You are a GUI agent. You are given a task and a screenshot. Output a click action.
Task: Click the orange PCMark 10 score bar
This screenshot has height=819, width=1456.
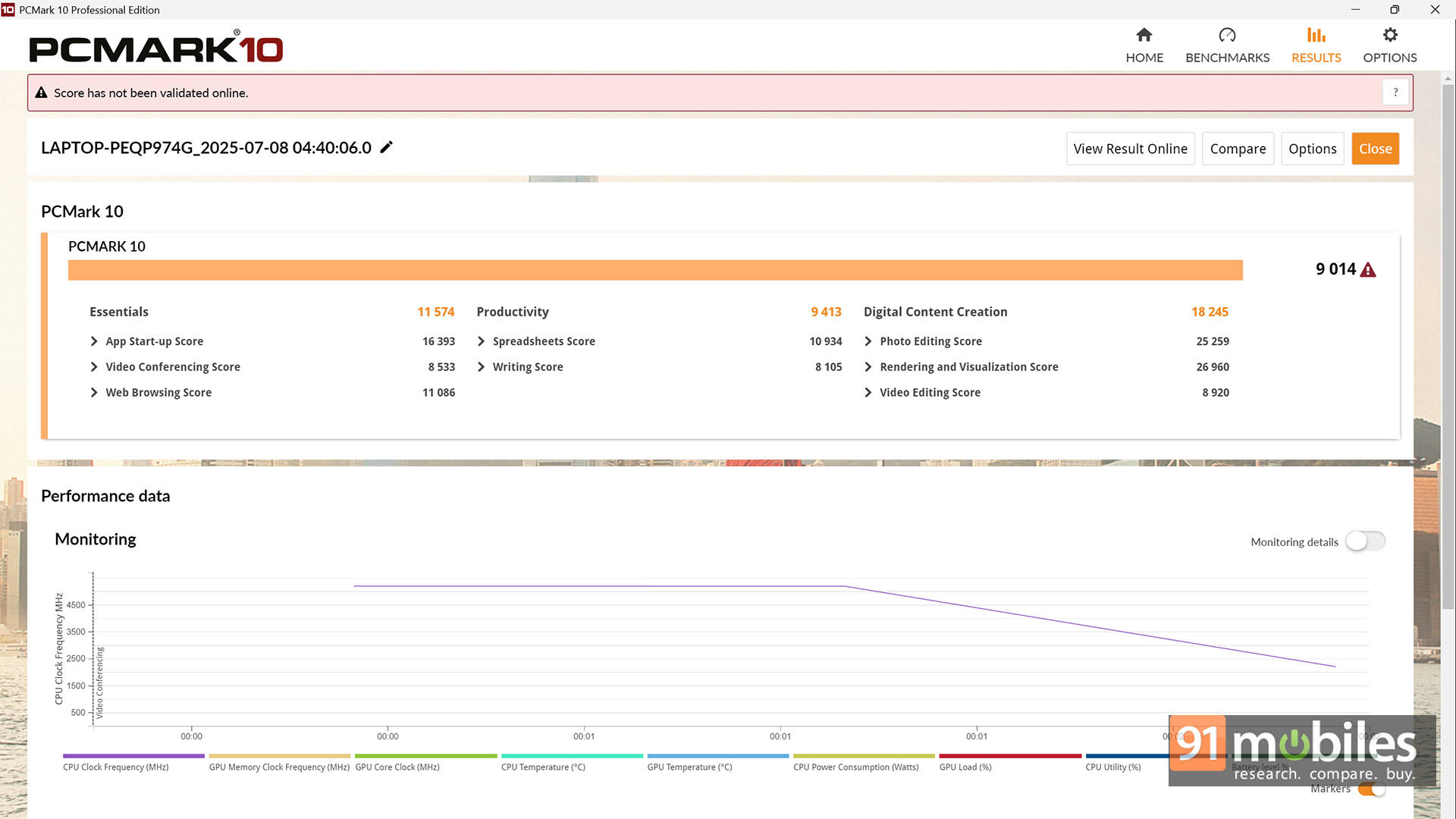coord(655,270)
